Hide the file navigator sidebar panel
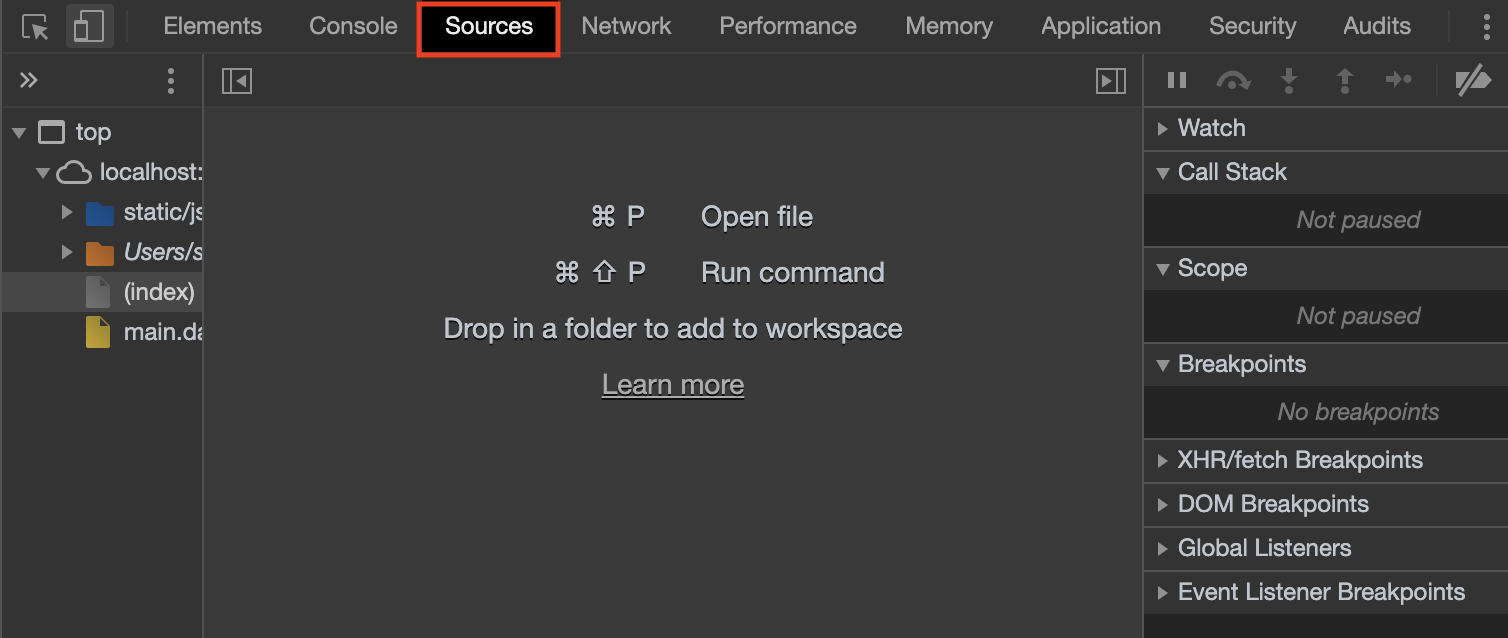The height and width of the screenshot is (638, 1508). [x=237, y=80]
